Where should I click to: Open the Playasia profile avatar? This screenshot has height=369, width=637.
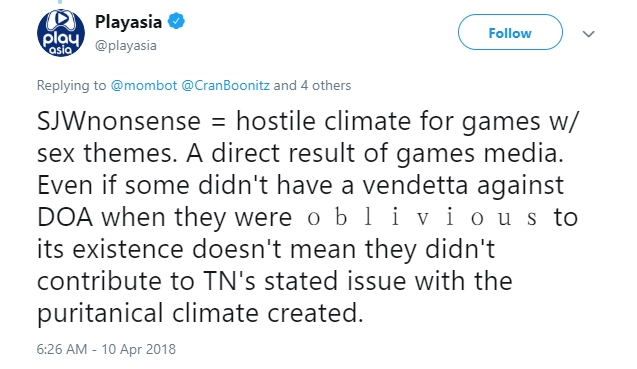coord(61,33)
